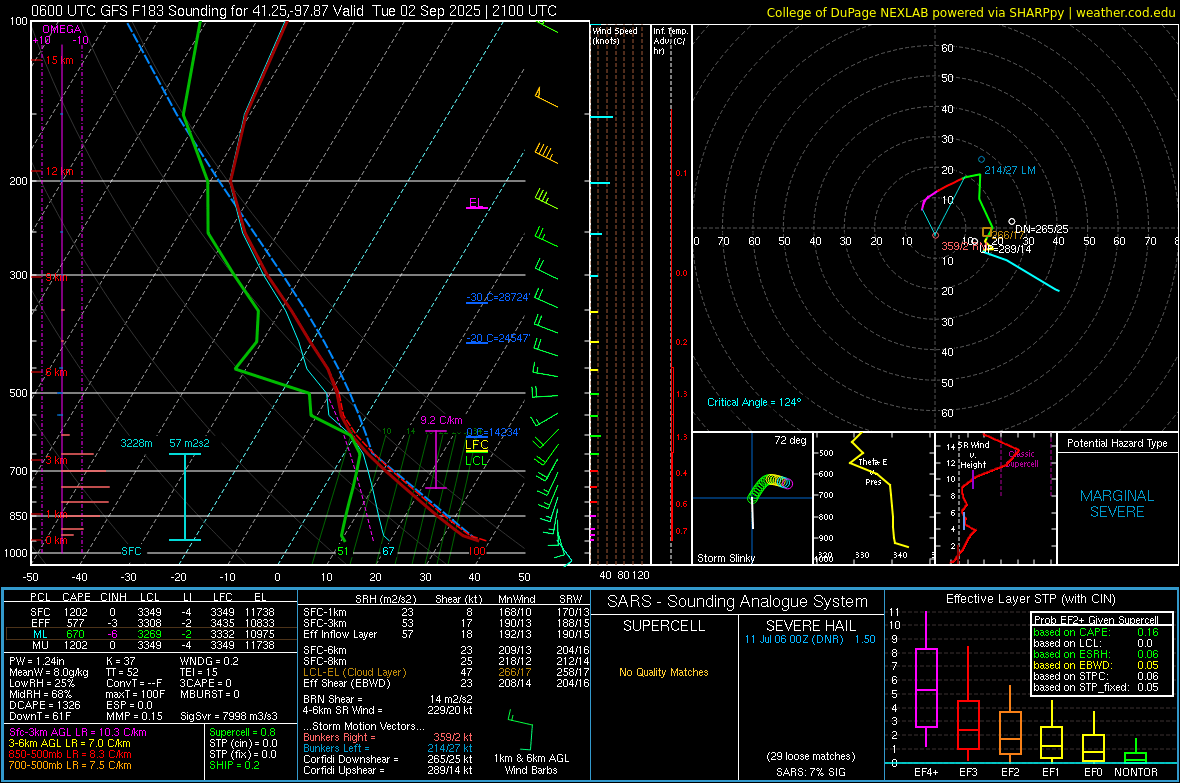Viewport: 1180px width, 783px height.
Task: Select the EFF parcel row
Action: point(149,623)
